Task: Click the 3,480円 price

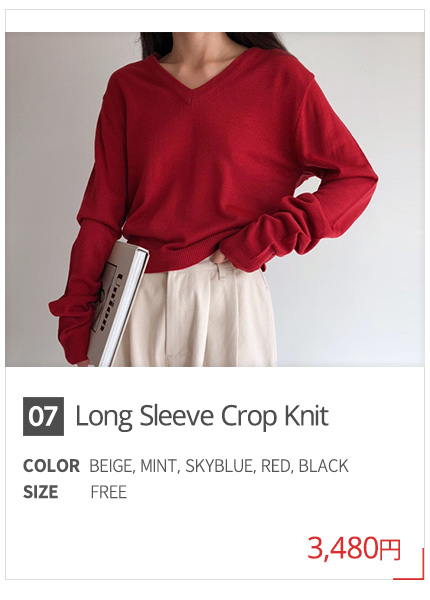Action: [x=354, y=548]
